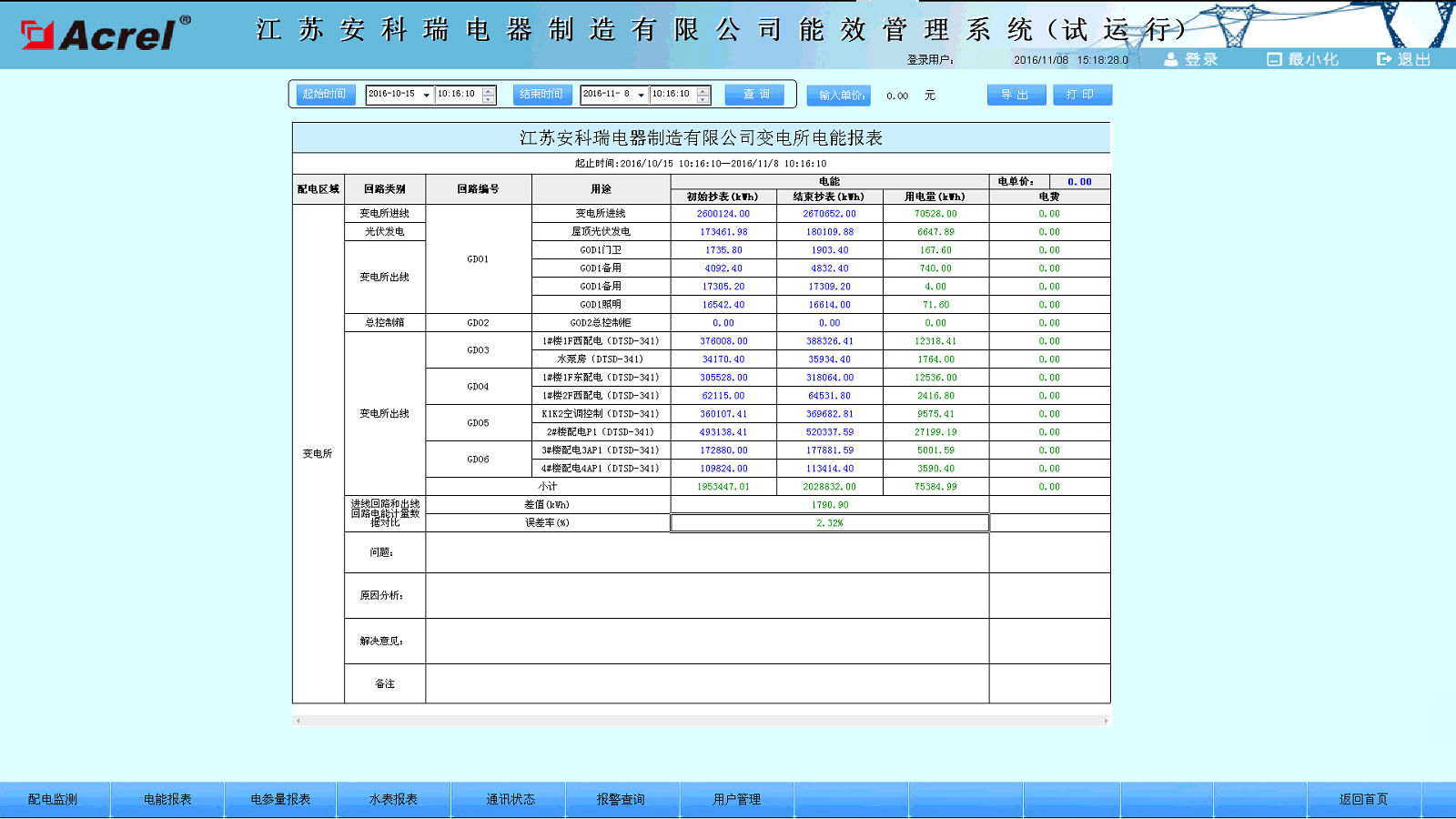Decrease the end time with down arrow
The image size is (1456, 819).
click(x=703, y=99)
